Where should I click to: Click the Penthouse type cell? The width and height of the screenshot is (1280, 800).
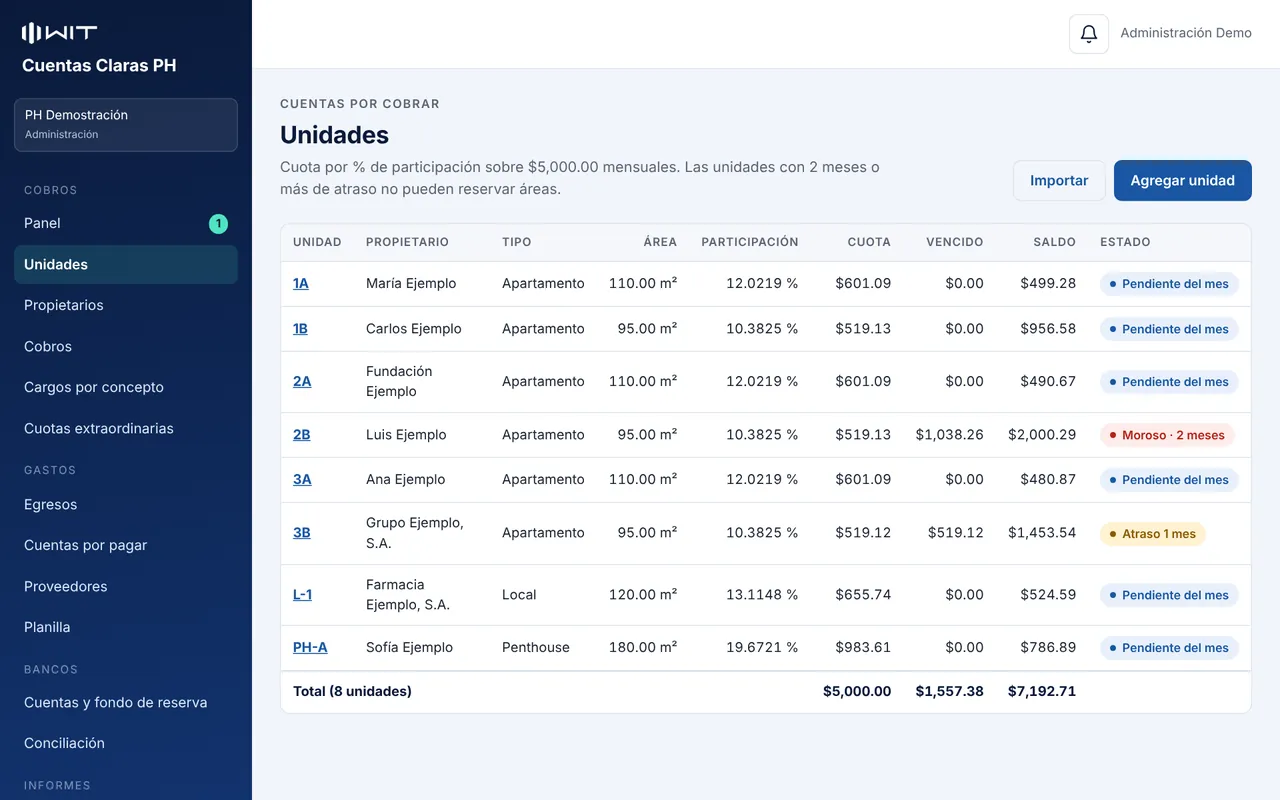point(536,648)
